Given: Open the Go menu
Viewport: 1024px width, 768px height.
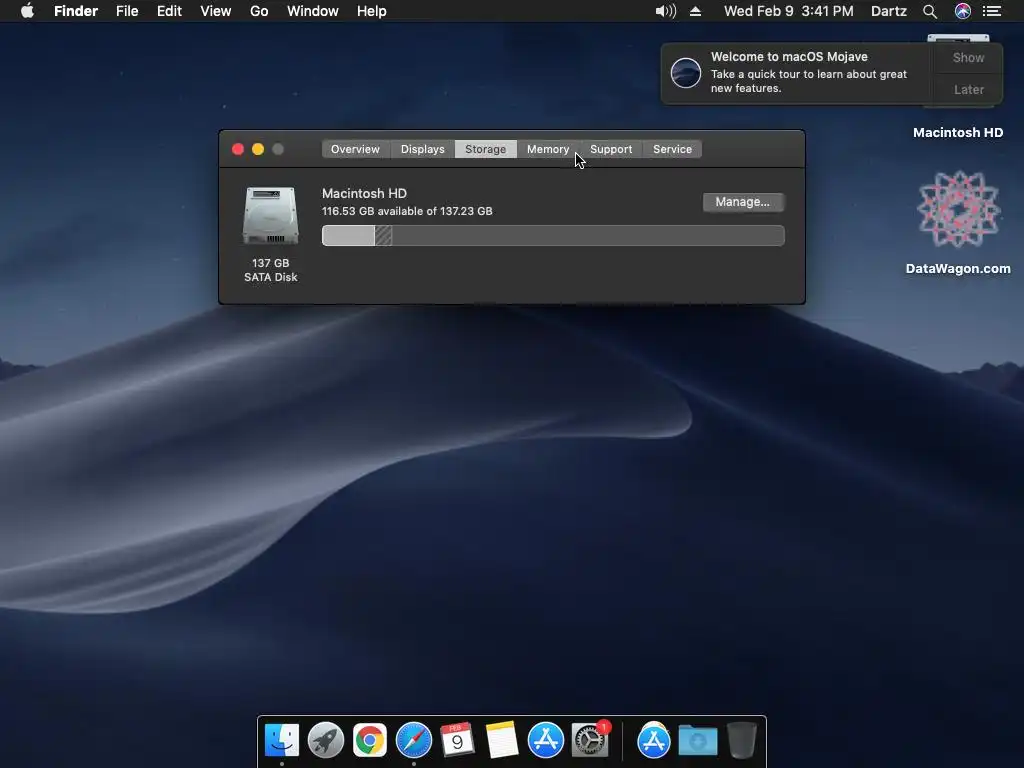Looking at the screenshot, I should 259,11.
